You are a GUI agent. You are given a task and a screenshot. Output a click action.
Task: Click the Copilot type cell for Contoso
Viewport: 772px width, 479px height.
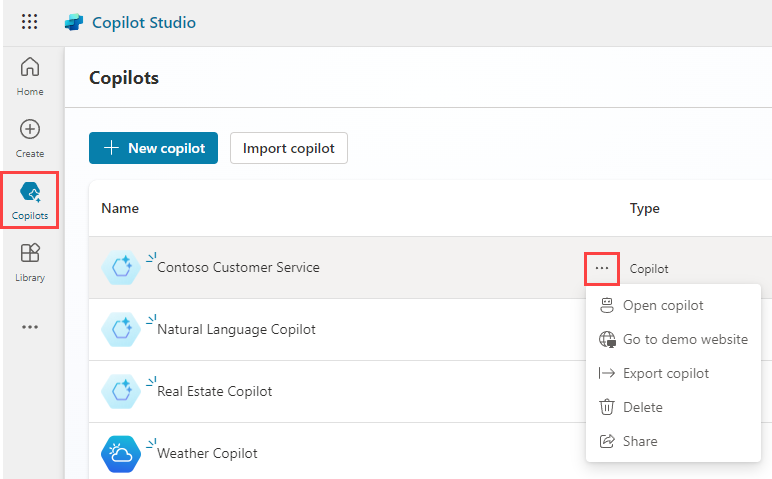pos(649,269)
